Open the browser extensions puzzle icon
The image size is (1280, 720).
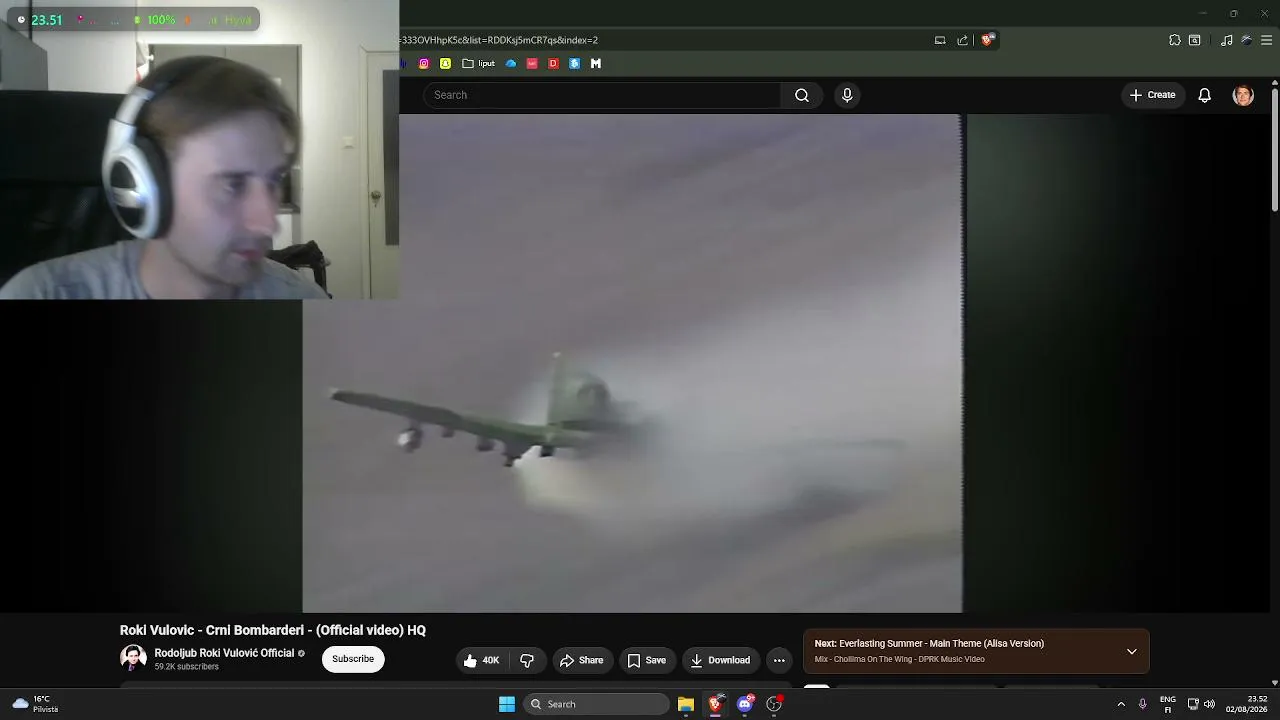(x=1175, y=40)
